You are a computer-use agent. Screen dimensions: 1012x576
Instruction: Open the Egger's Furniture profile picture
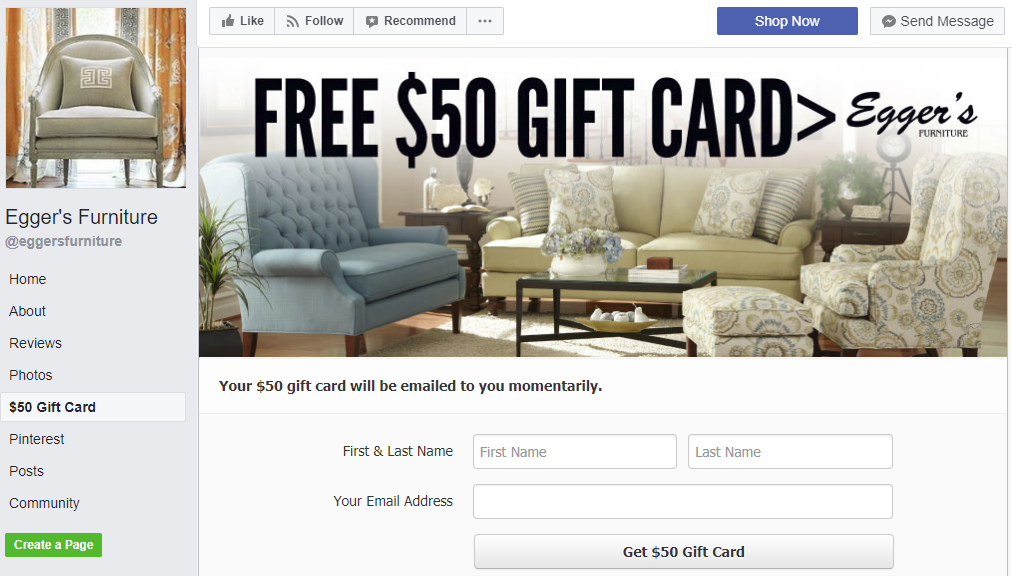(x=96, y=98)
